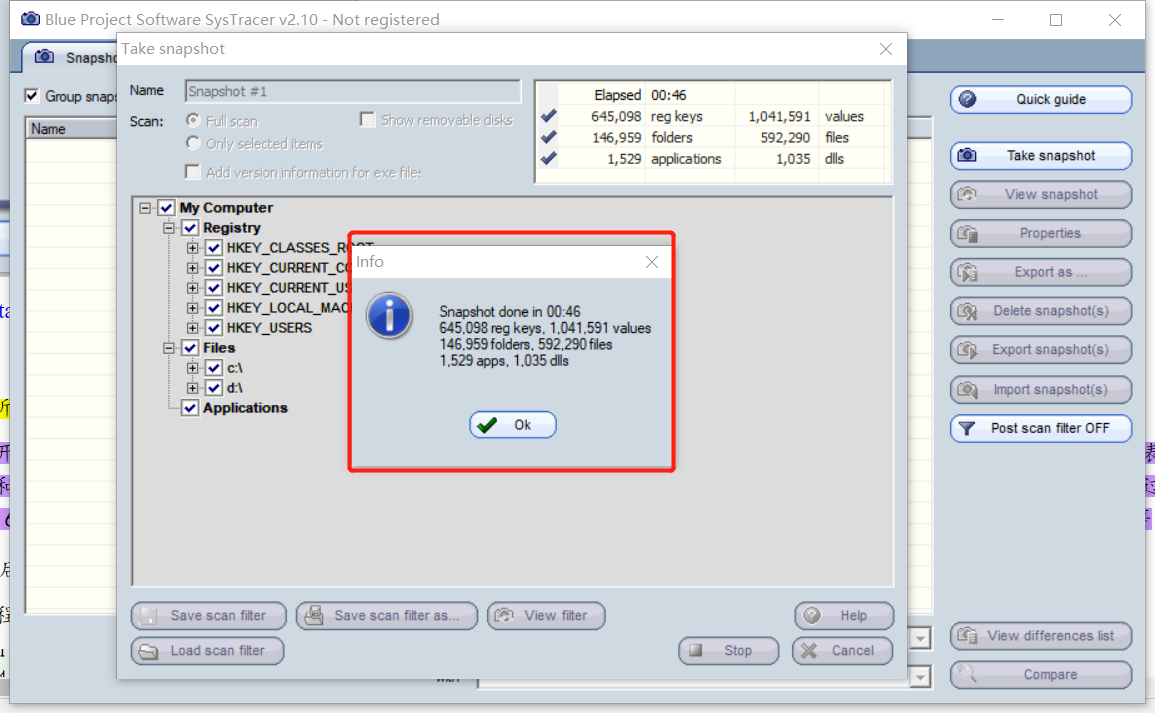The height and width of the screenshot is (713, 1155).
Task: Click the floppy icon on Save scan filter
Action: pyautogui.click(x=149, y=616)
